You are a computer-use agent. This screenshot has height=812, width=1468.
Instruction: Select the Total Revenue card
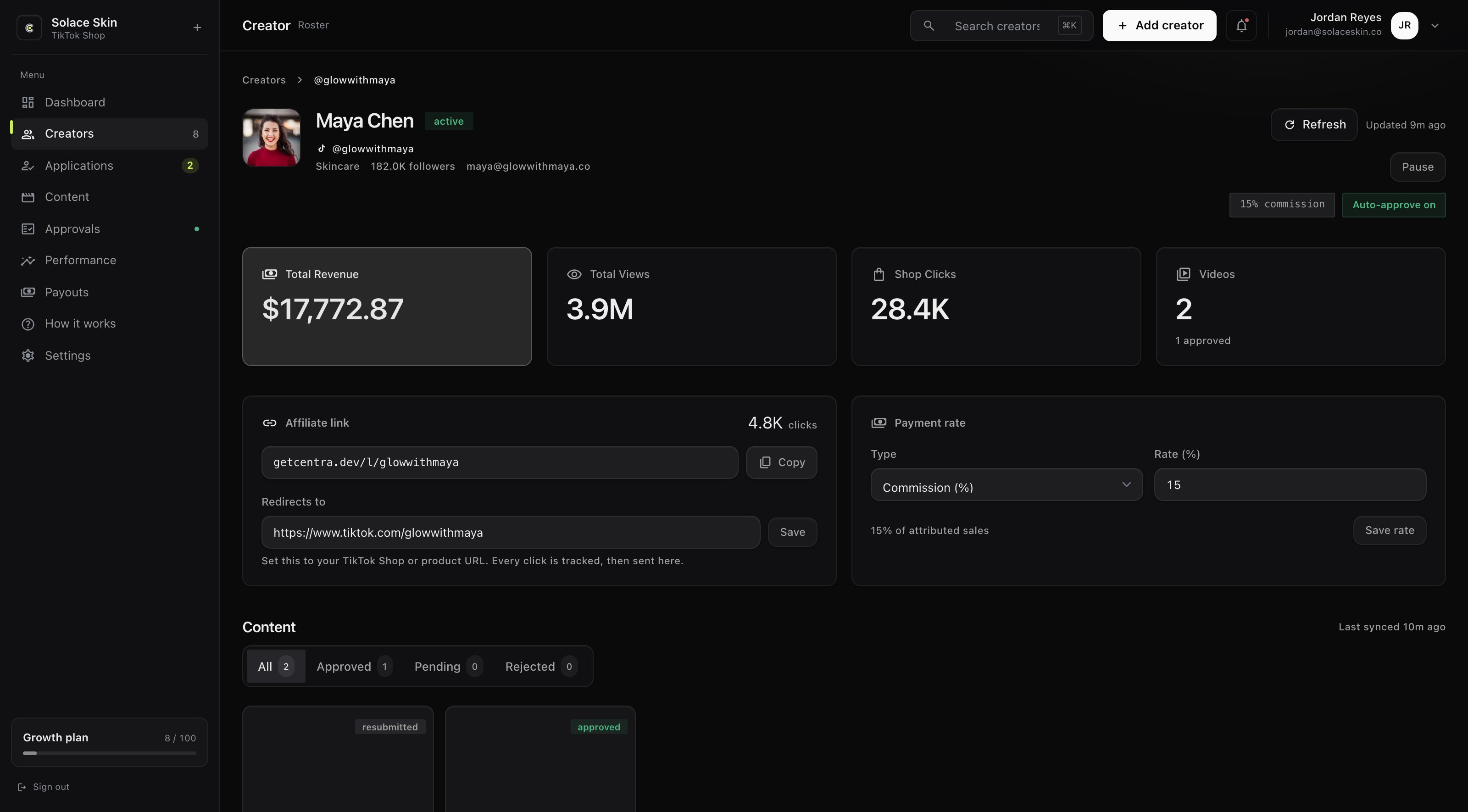387,306
